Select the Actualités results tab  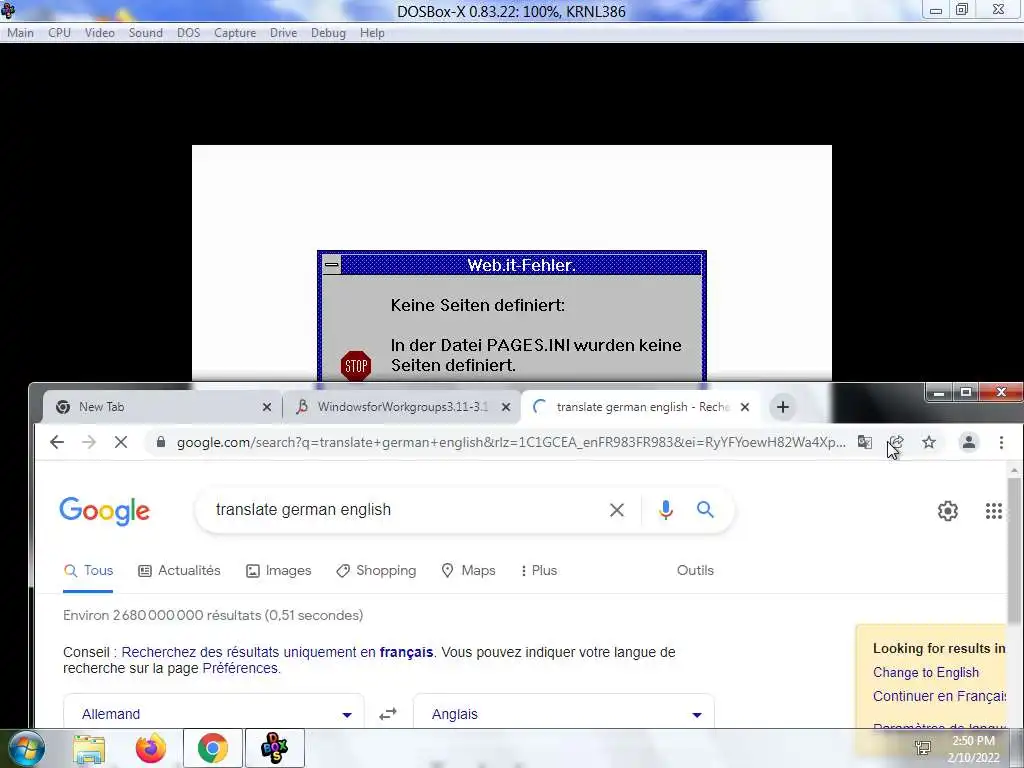[x=180, y=570]
